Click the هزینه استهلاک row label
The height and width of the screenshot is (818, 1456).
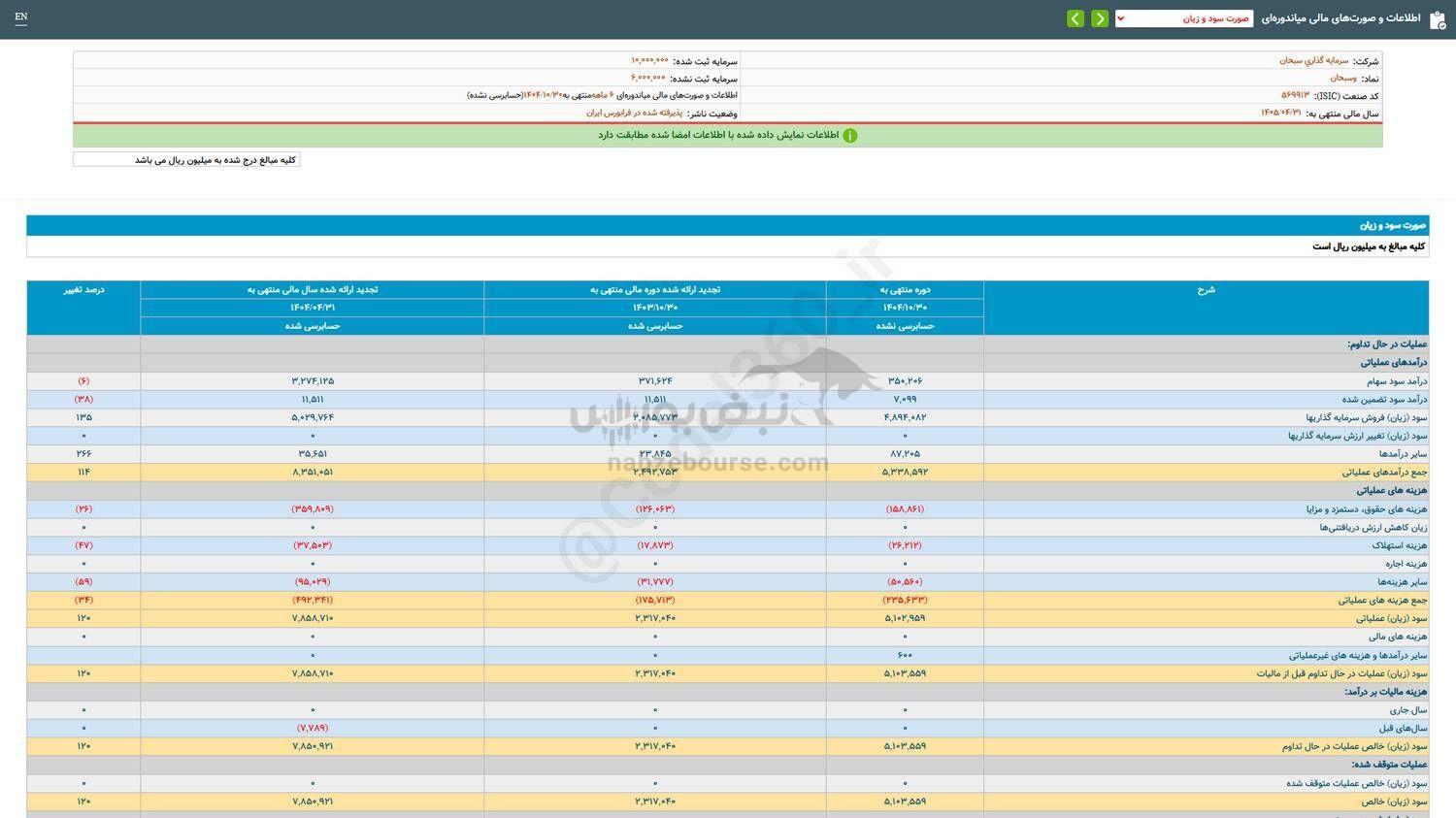tap(1400, 545)
